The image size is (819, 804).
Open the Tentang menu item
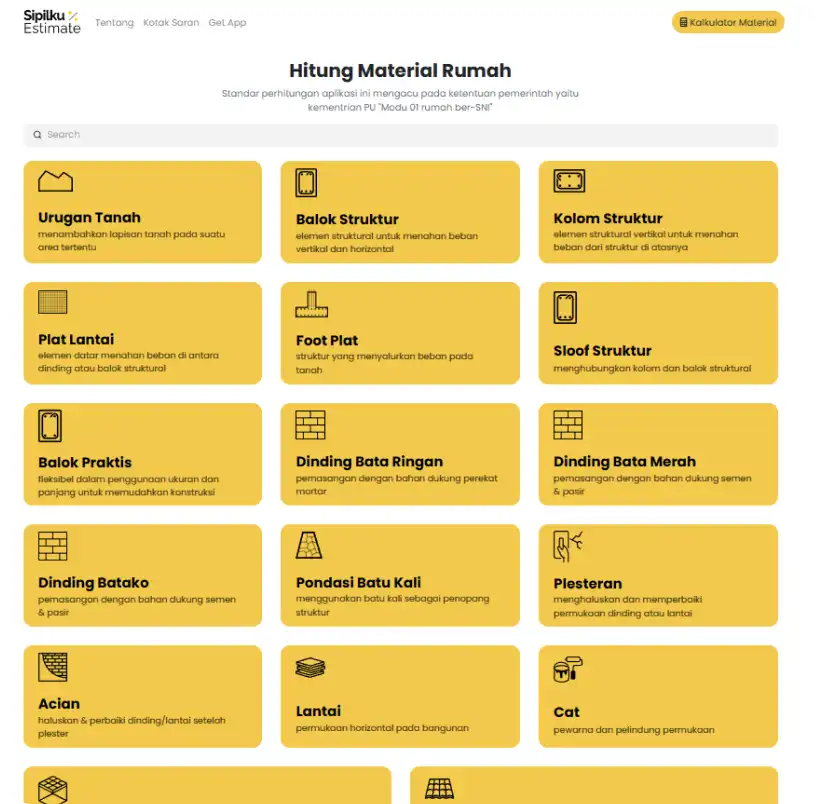pos(114,22)
